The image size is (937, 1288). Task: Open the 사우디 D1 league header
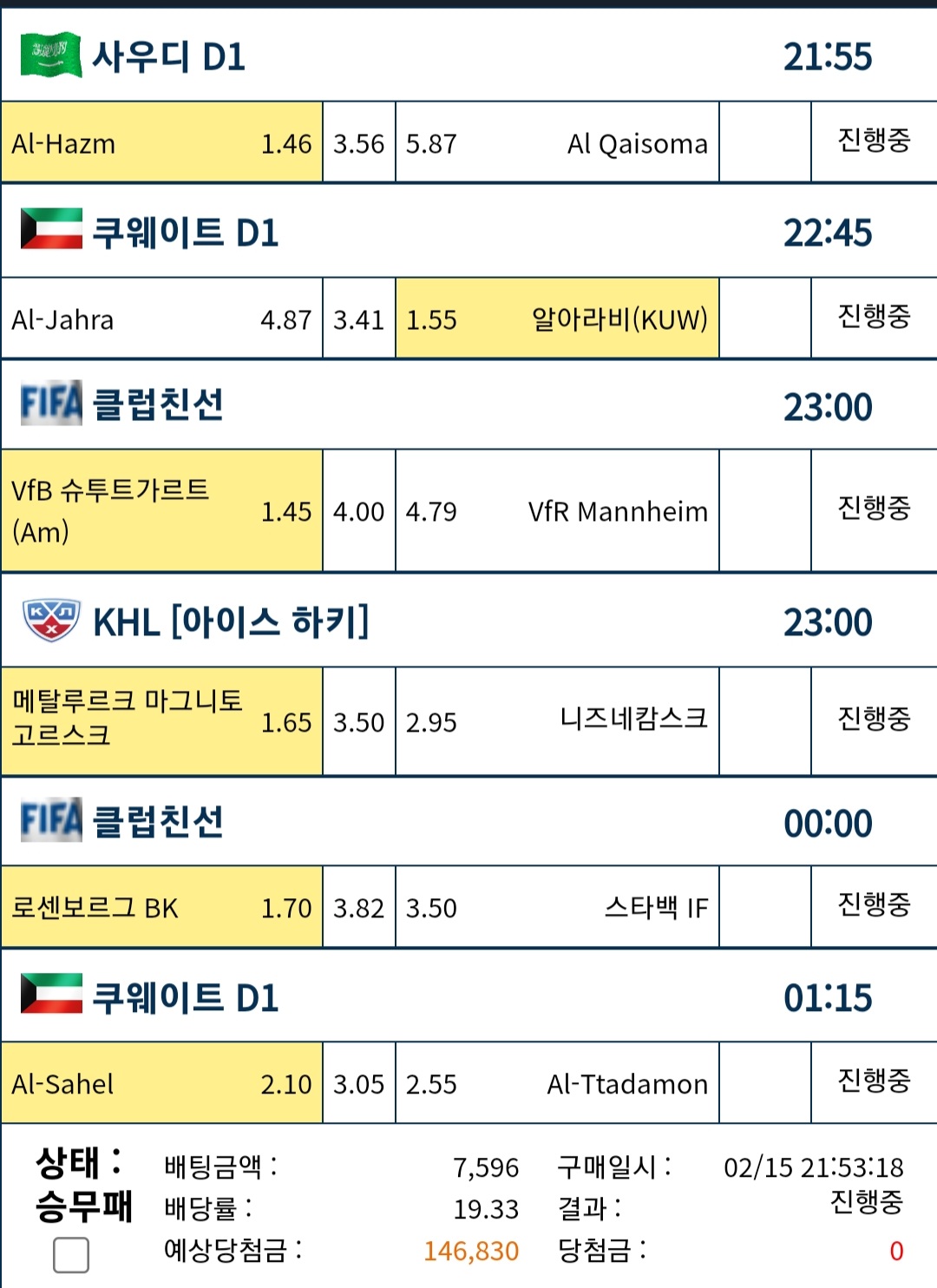pos(468,56)
